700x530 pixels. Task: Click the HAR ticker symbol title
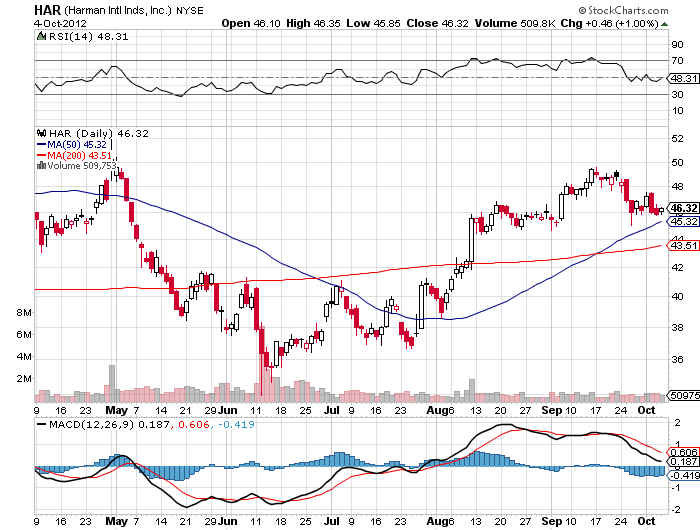(x=47, y=10)
